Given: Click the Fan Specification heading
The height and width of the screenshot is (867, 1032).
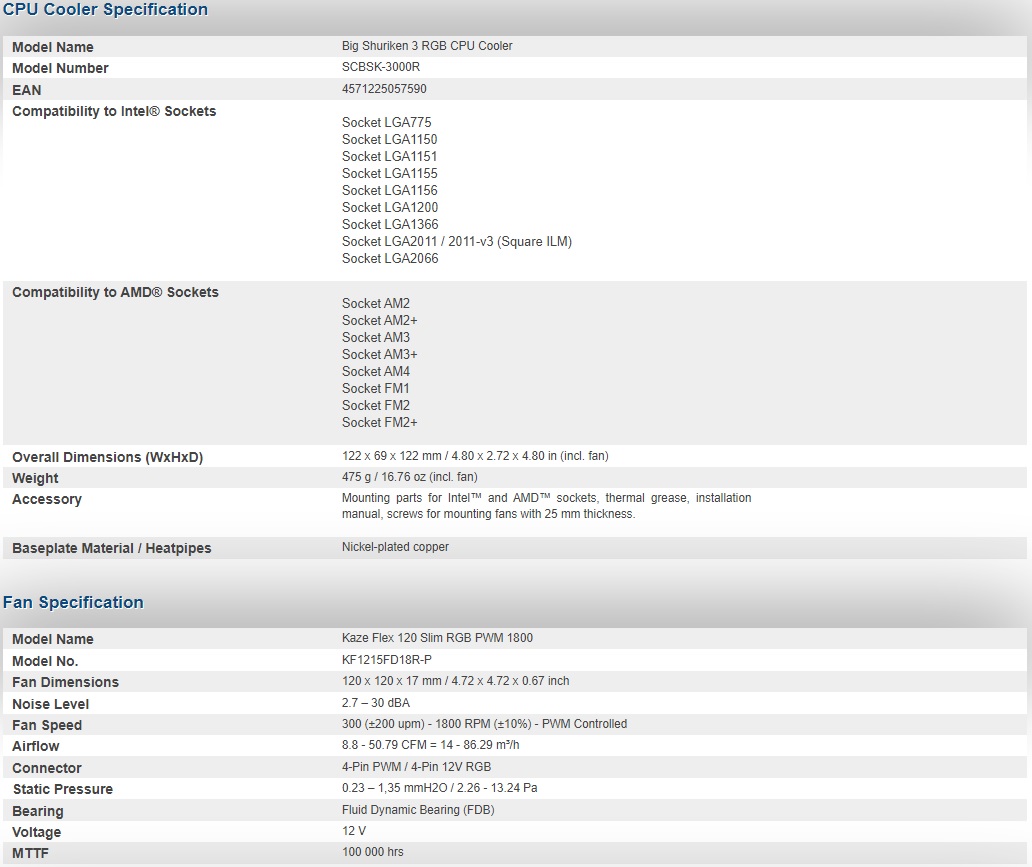Looking at the screenshot, I should pyautogui.click(x=74, y=602).
